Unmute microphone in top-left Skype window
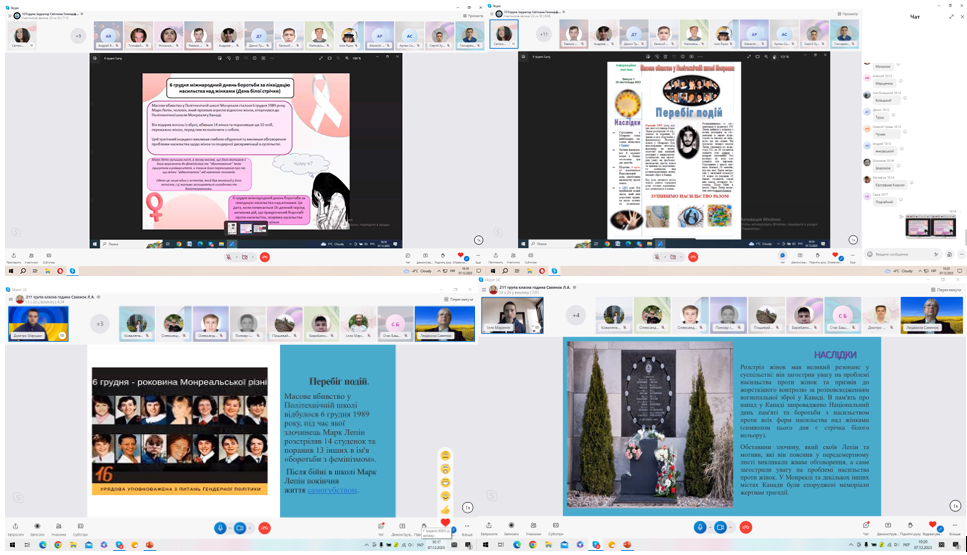This screenshot has height=555, width=967. coord(228,257)
